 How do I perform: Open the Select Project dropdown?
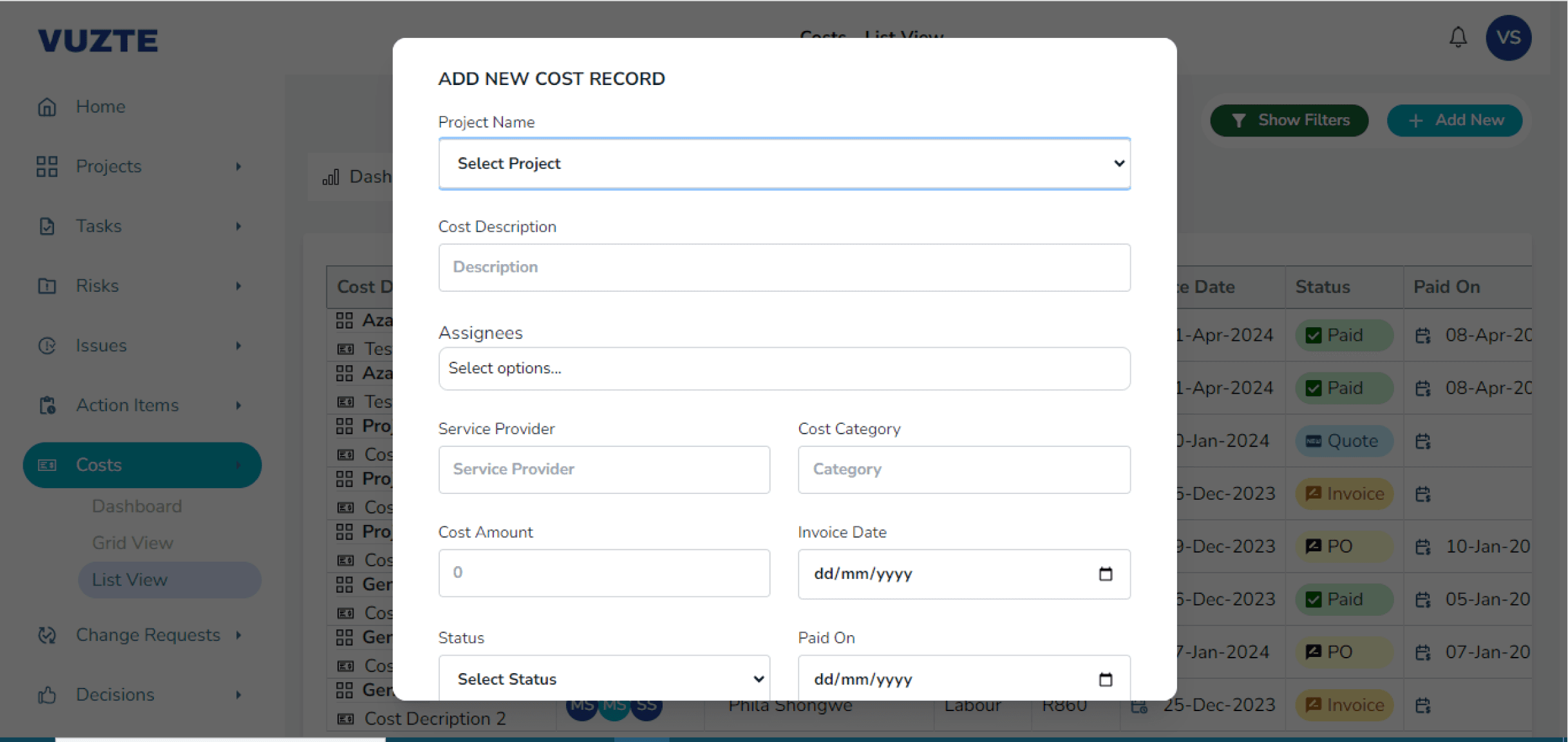pyautogui.click(x=784, y=164)
